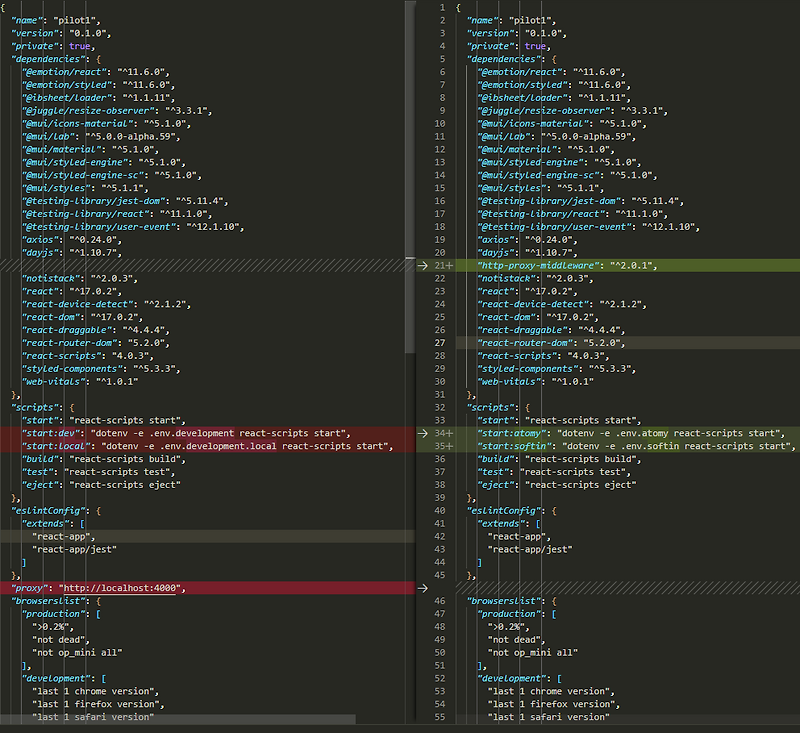This screenshot has width=800, height=733.
Task: Click line number 36 in the gutter
Action: point(440,459)
